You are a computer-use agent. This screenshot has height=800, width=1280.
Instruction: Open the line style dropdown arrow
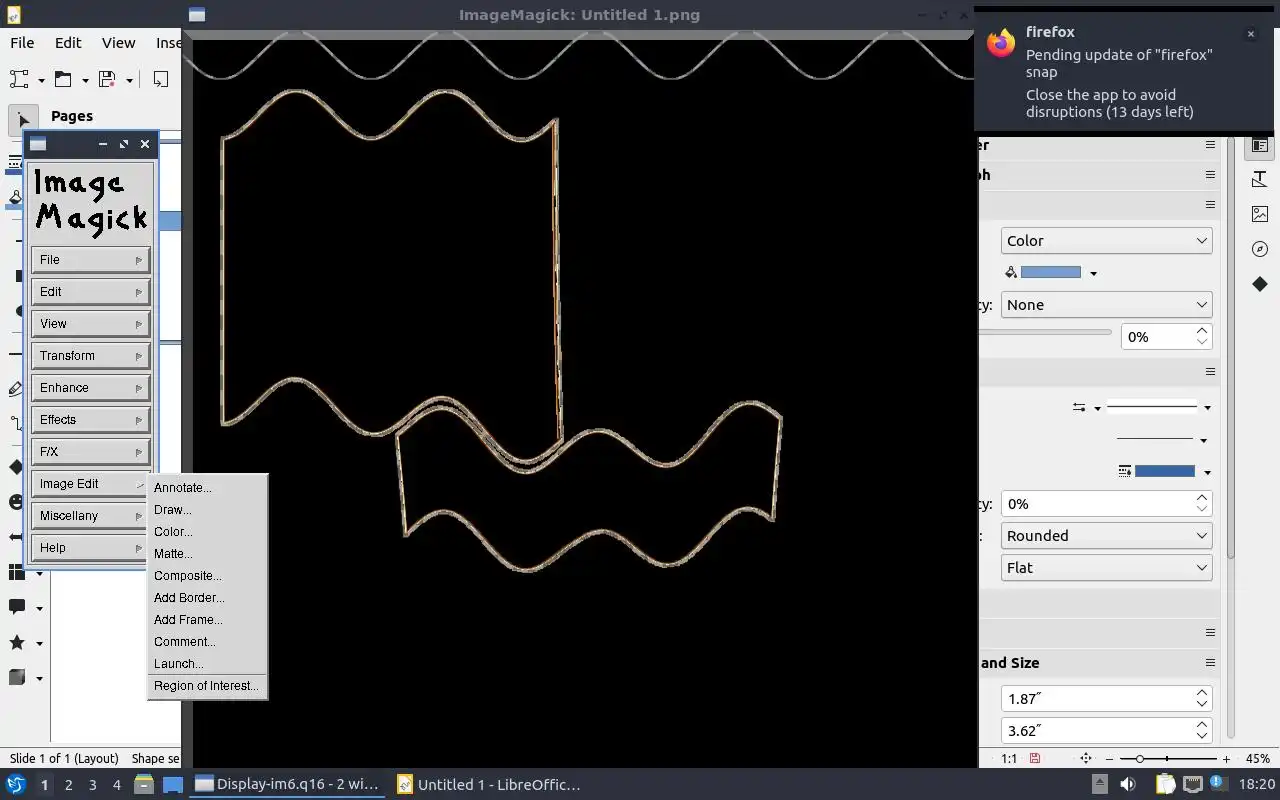point(1207,407)
